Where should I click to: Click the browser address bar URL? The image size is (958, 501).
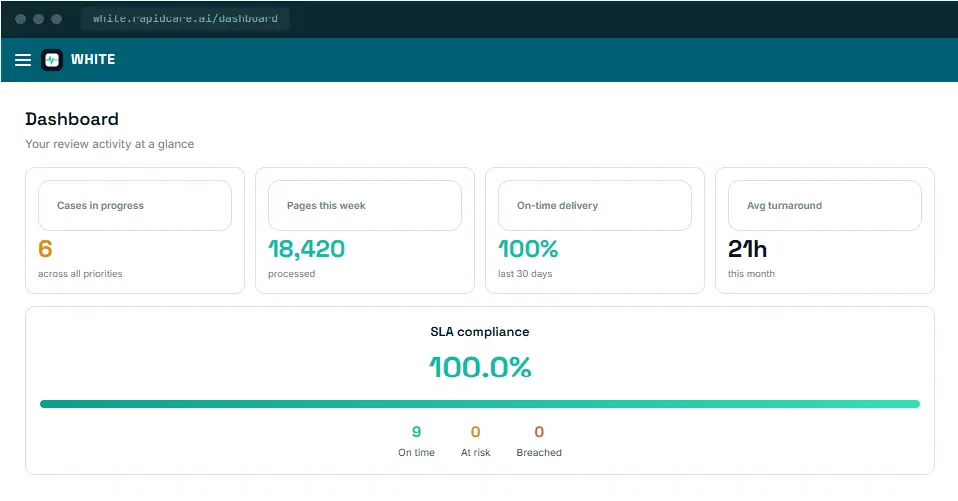[185, 19]
